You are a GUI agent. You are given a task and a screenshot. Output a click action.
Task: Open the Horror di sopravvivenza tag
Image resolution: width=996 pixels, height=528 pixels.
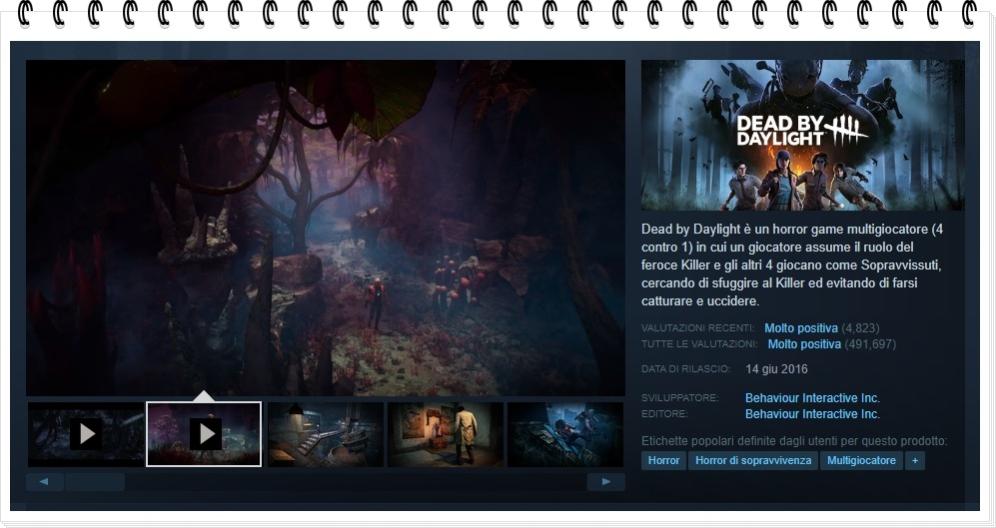753,461
